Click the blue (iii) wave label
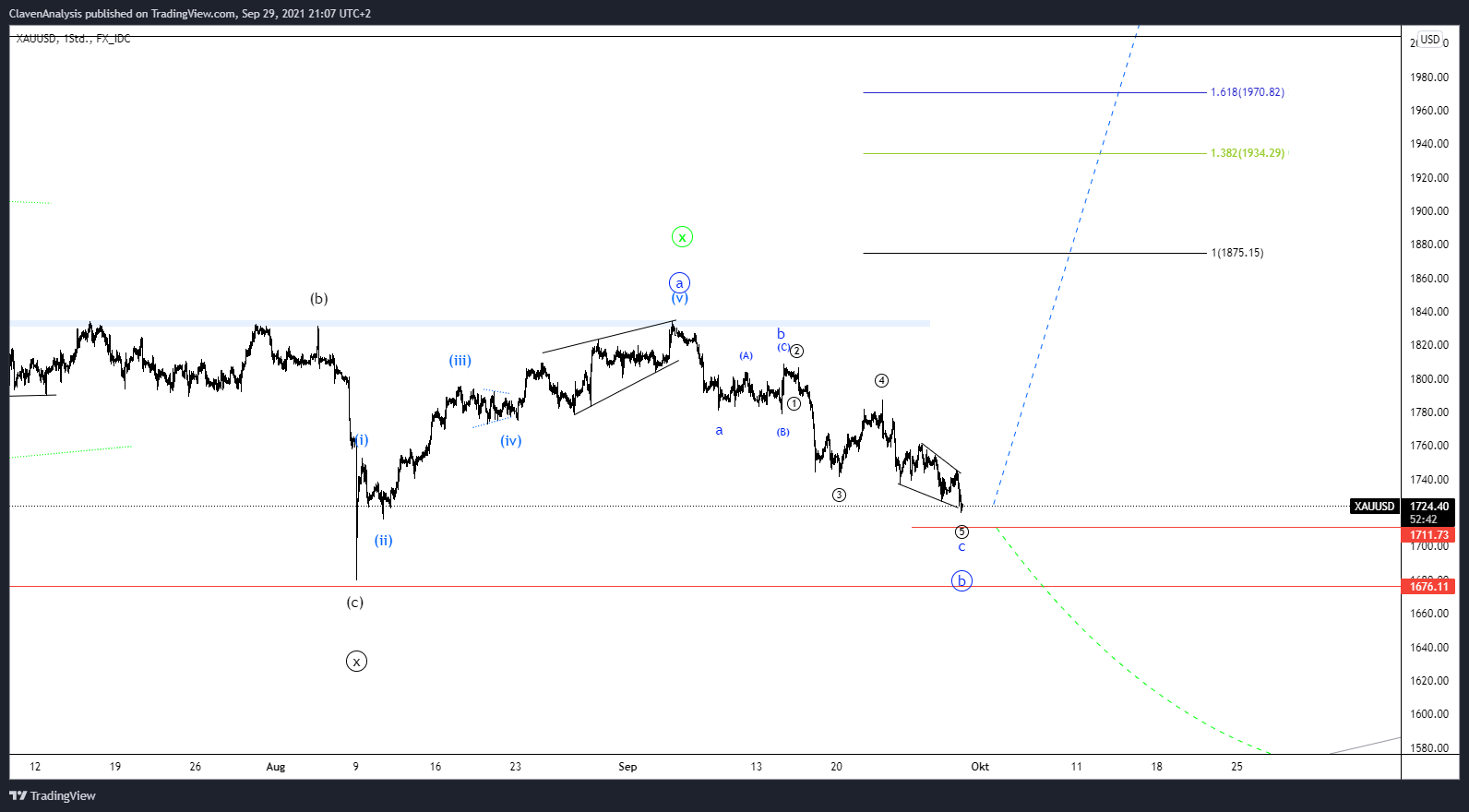 click(x=460, y=361)
